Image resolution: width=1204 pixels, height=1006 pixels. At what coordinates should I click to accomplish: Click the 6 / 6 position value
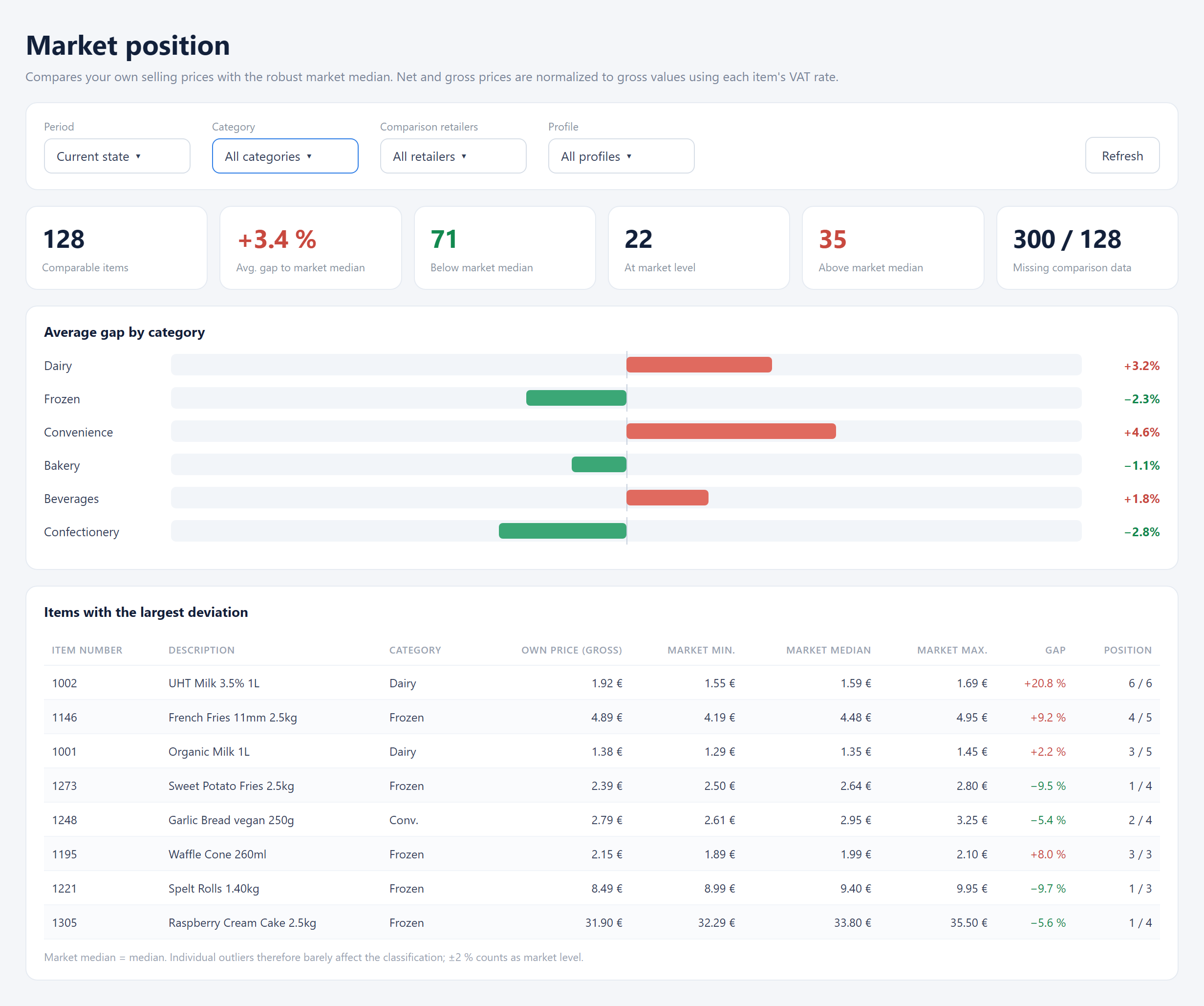point(1140,684)
